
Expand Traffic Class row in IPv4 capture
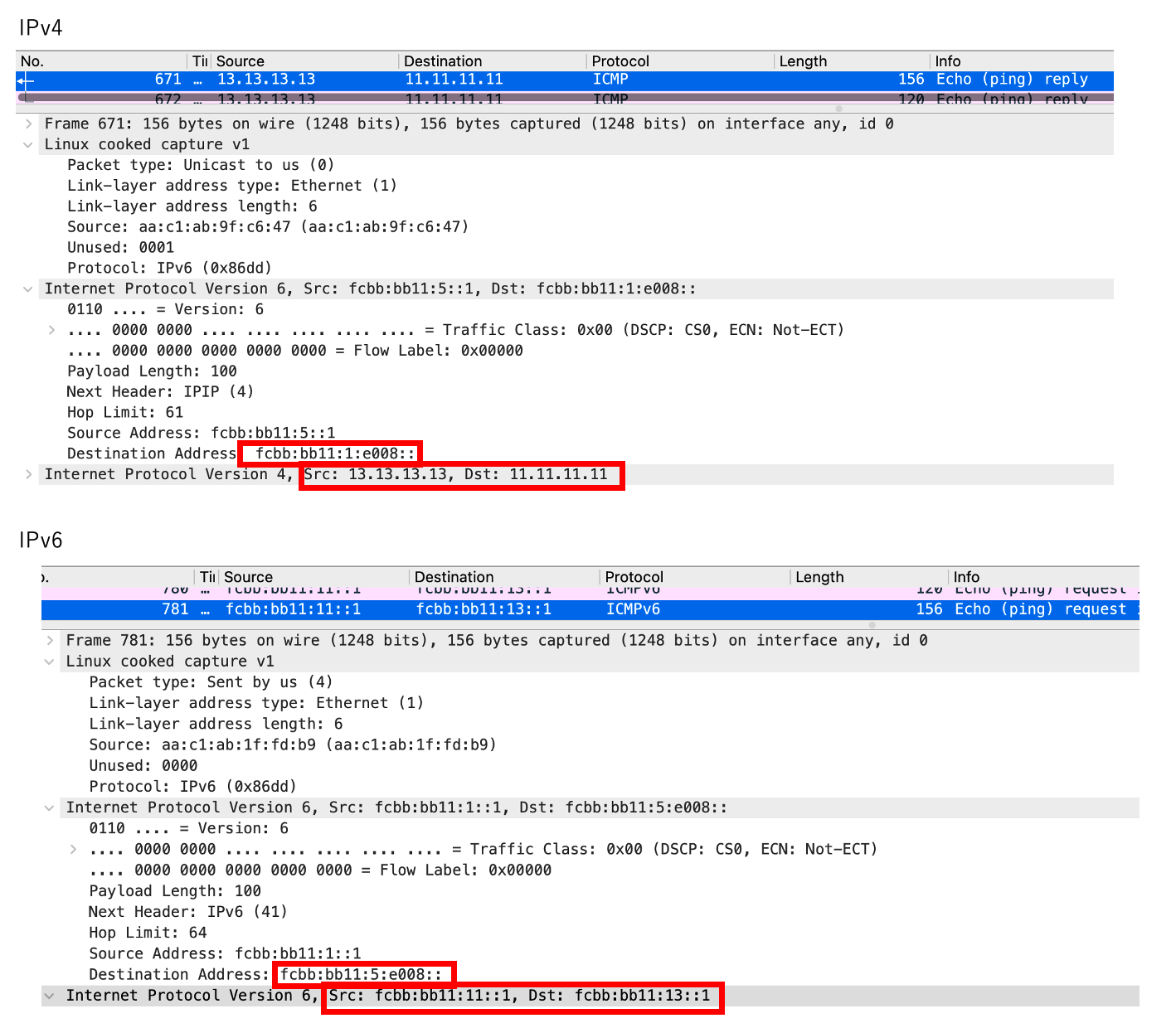pos(51,330)
